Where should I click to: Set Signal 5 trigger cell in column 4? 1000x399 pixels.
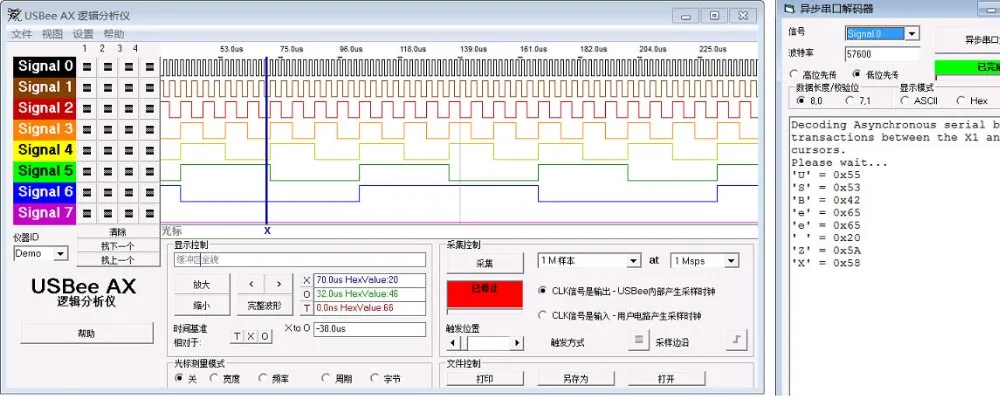pos(150,171)
